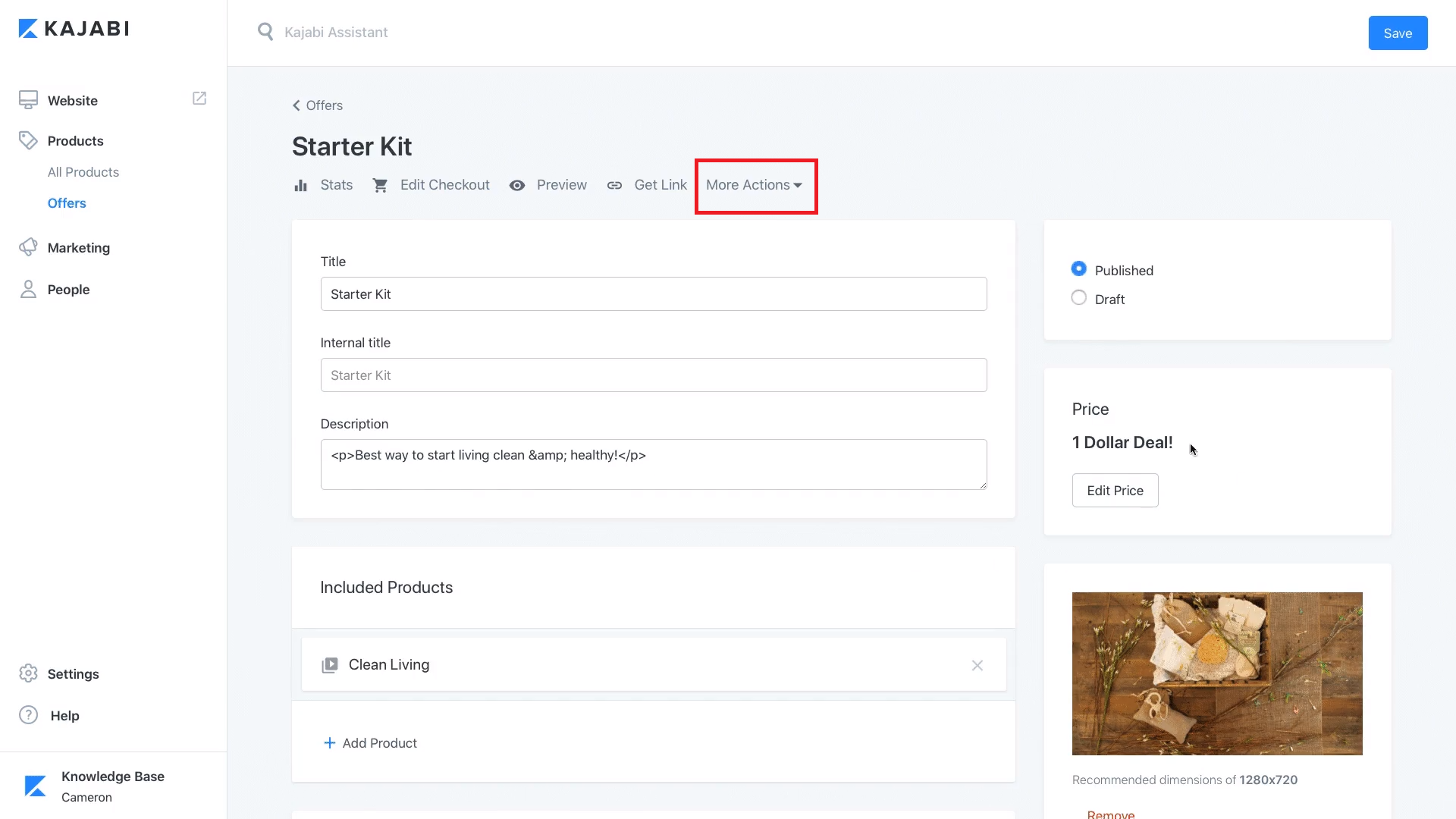Click Add Product link

coord(379,743)
